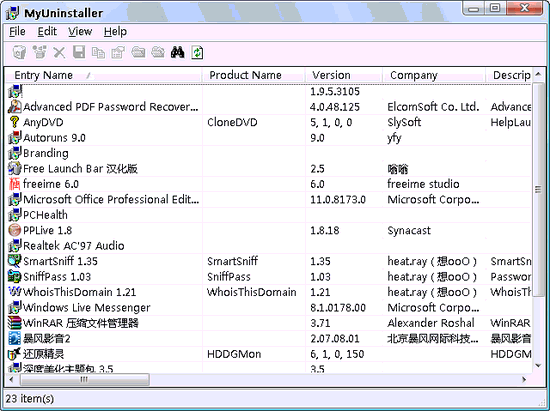Image resolution: width=550 pixels, height=411 pixels.
Task: Click the horizontal scrollbar thumb
Action: coord(85,379)
